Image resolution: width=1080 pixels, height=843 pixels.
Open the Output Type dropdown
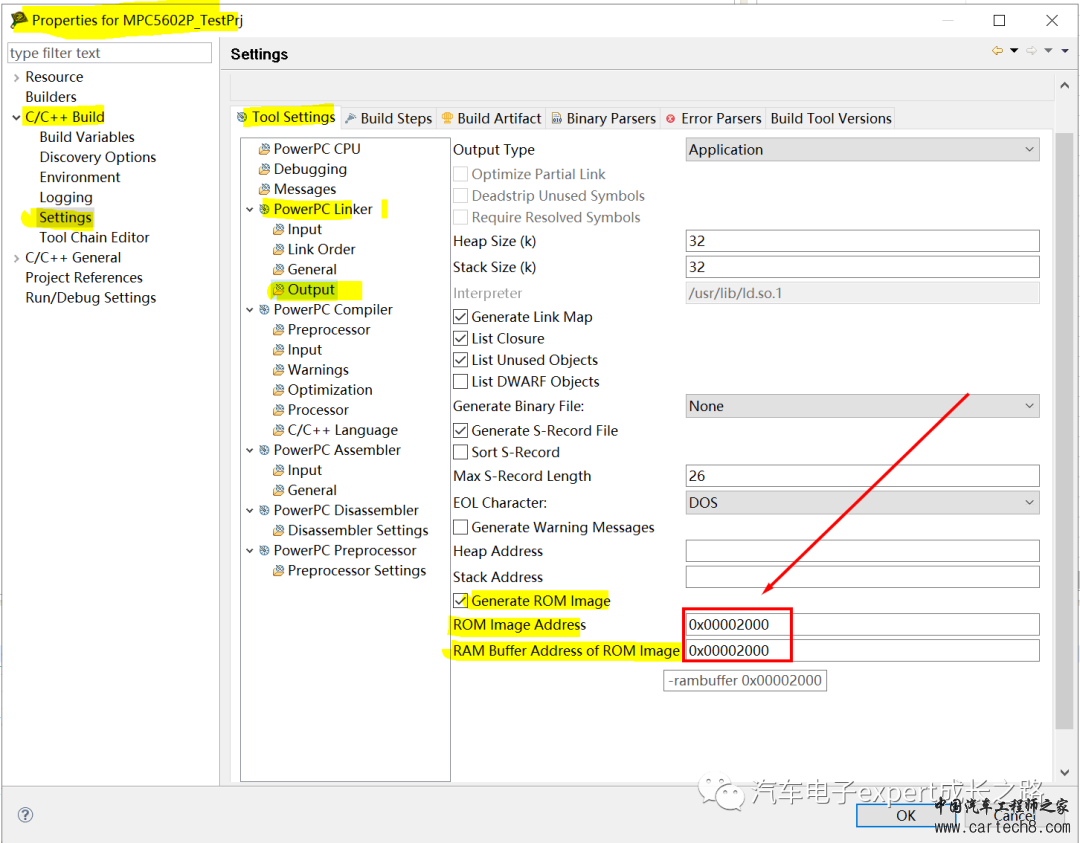[x=862, y=149]
